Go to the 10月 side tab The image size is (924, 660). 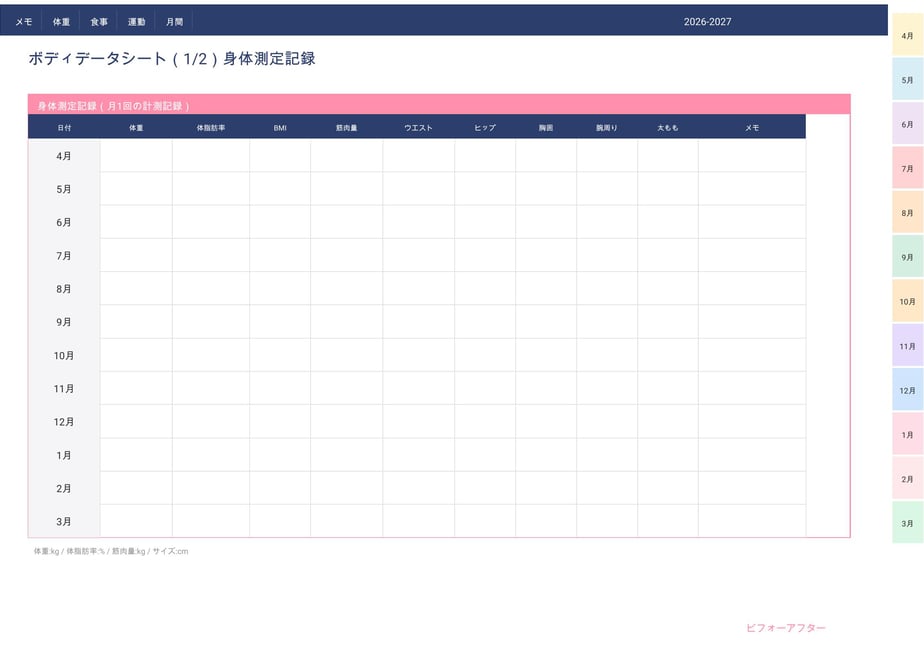[x=908, y=301]
